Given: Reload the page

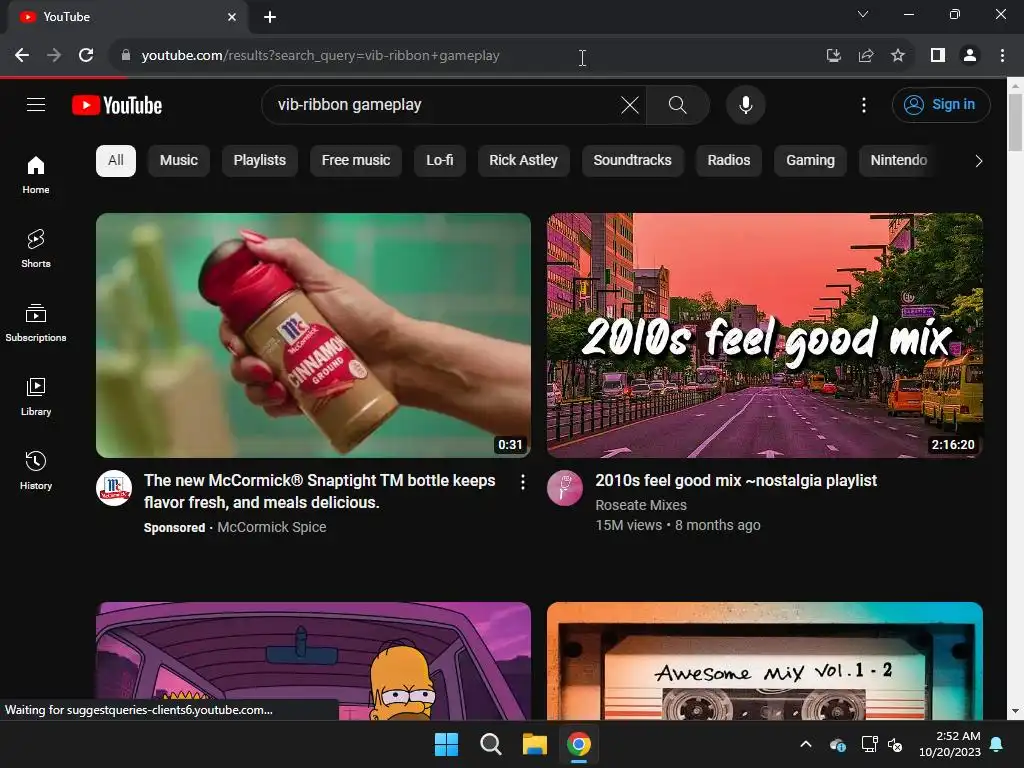Looking at the screenshot, I should [x=86, y=56].
